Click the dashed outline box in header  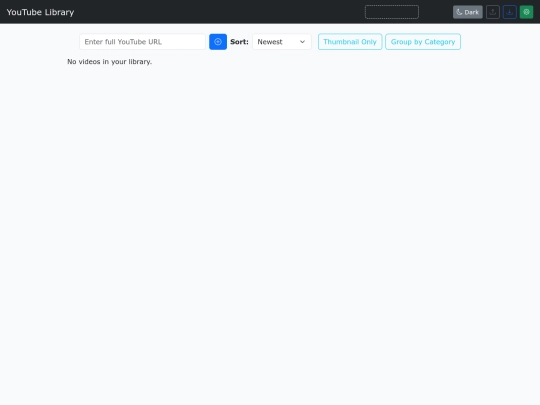pyautogui.click(x=392, y=12)
